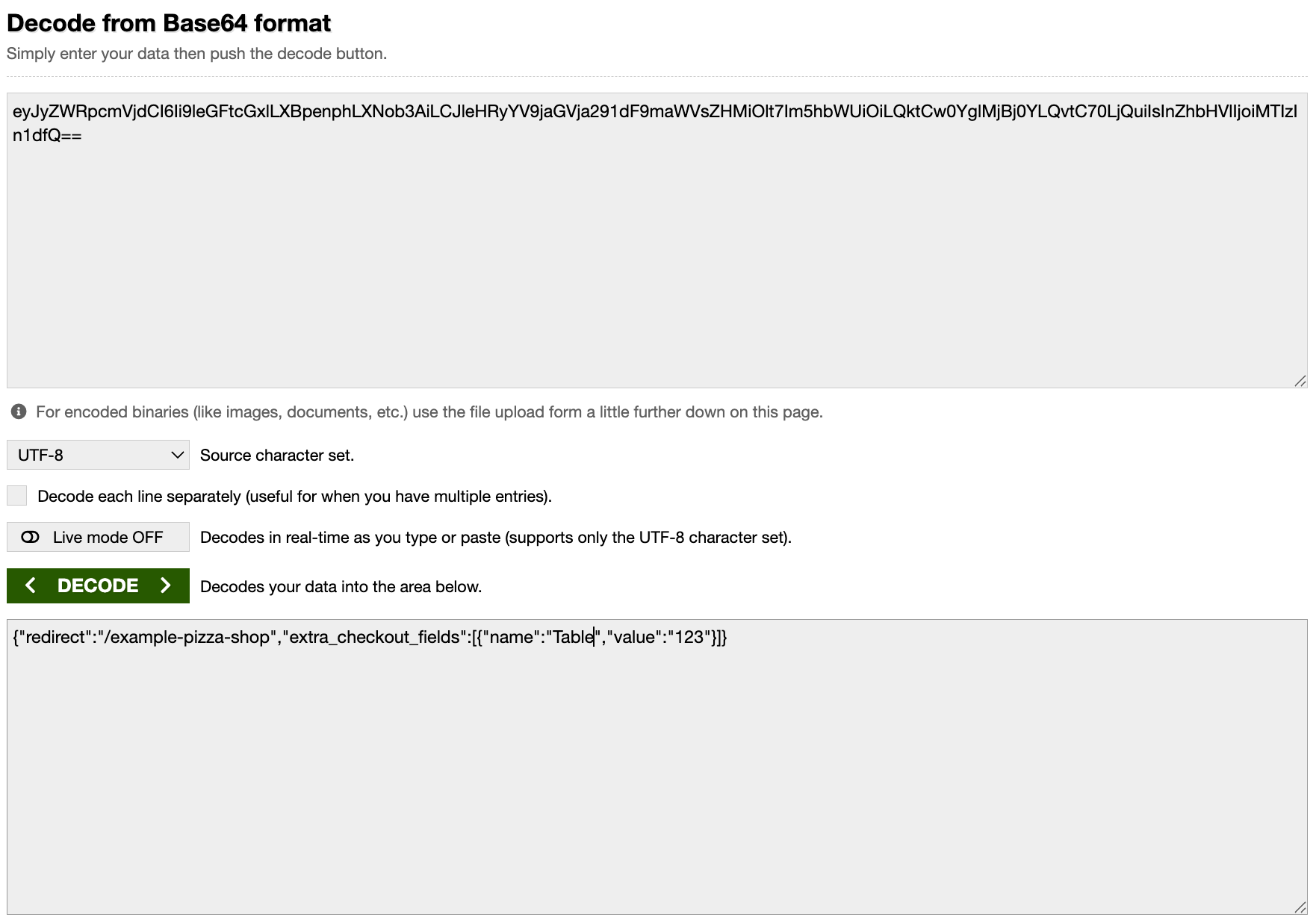Click the "Decode each line separately" label text
The image size is (1316, 923).
pos(294,497)
